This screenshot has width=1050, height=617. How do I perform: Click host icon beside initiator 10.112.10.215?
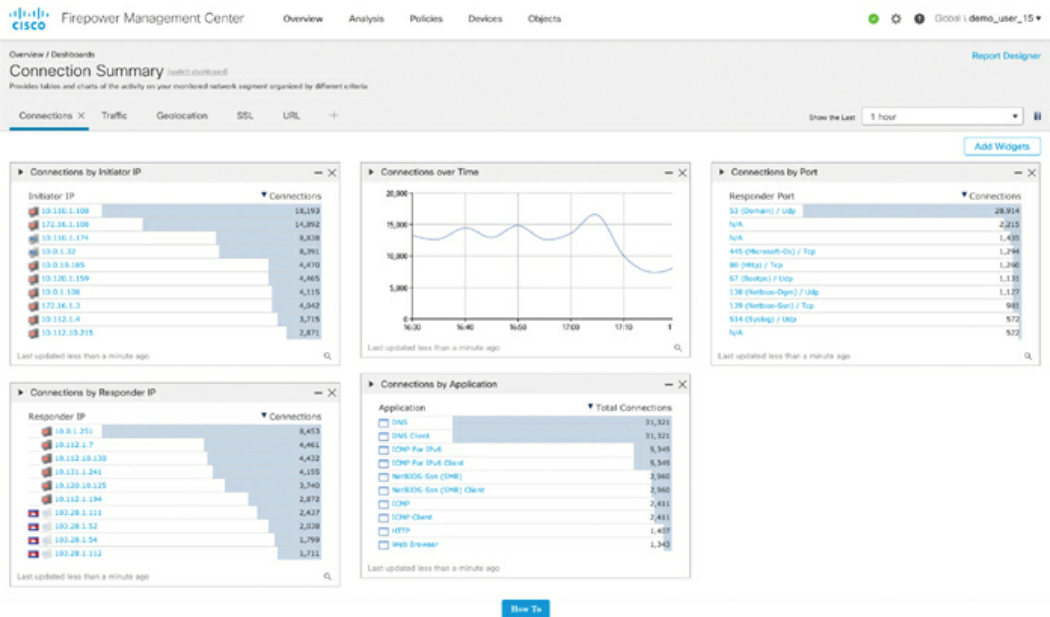click(33, 333)
